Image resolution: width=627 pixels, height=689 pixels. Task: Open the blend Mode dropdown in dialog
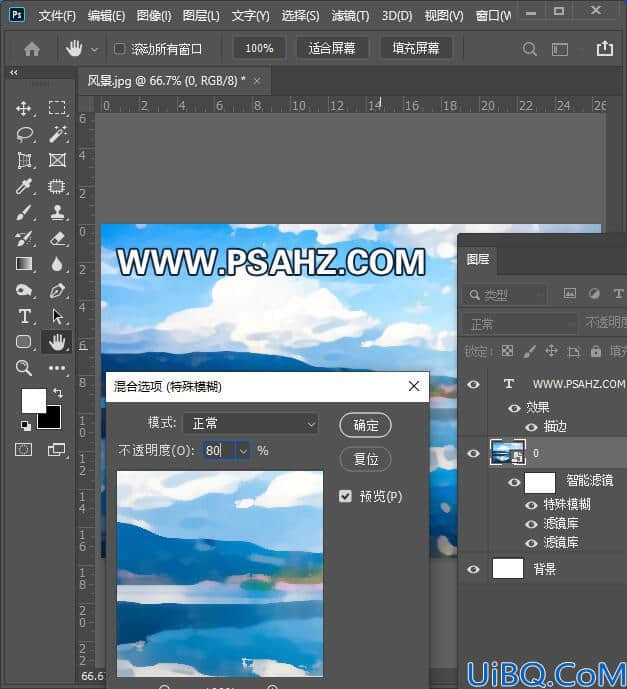click(x=250, y=424)
